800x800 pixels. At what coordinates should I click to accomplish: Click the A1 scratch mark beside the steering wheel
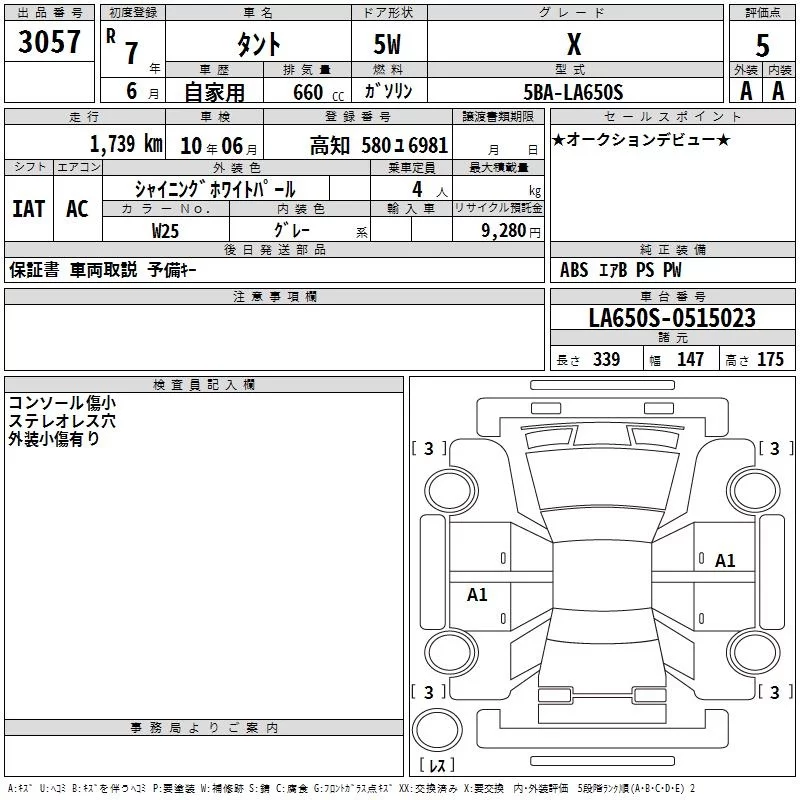coord(725,561)
